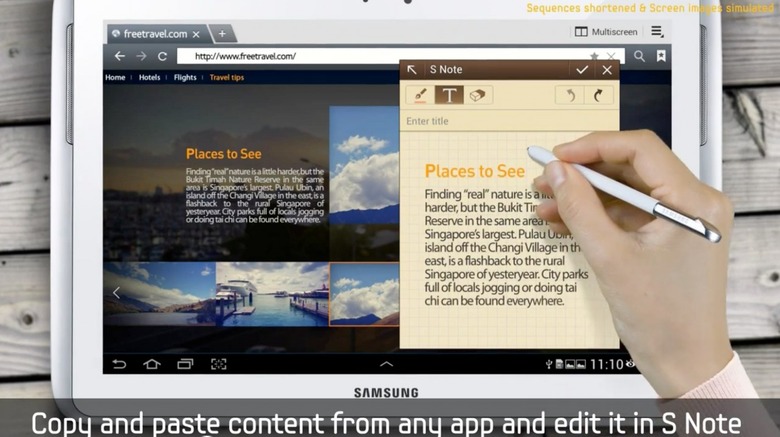Select the highlighted clouds thumbnail
Image resolution: width=780 pixels, height=437 pixels.
point(365,294)
